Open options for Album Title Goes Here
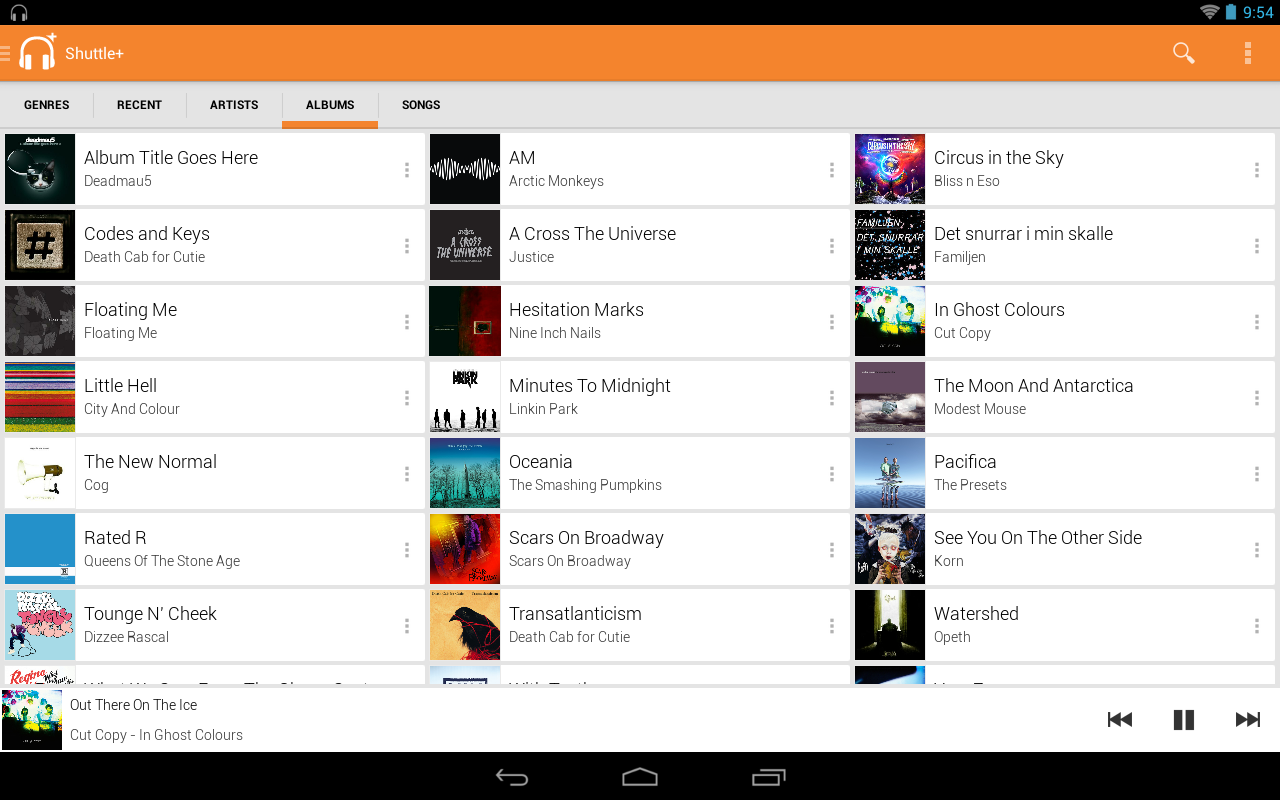The width and height of the screenshot is (1280, 800). tap(407, 170)
